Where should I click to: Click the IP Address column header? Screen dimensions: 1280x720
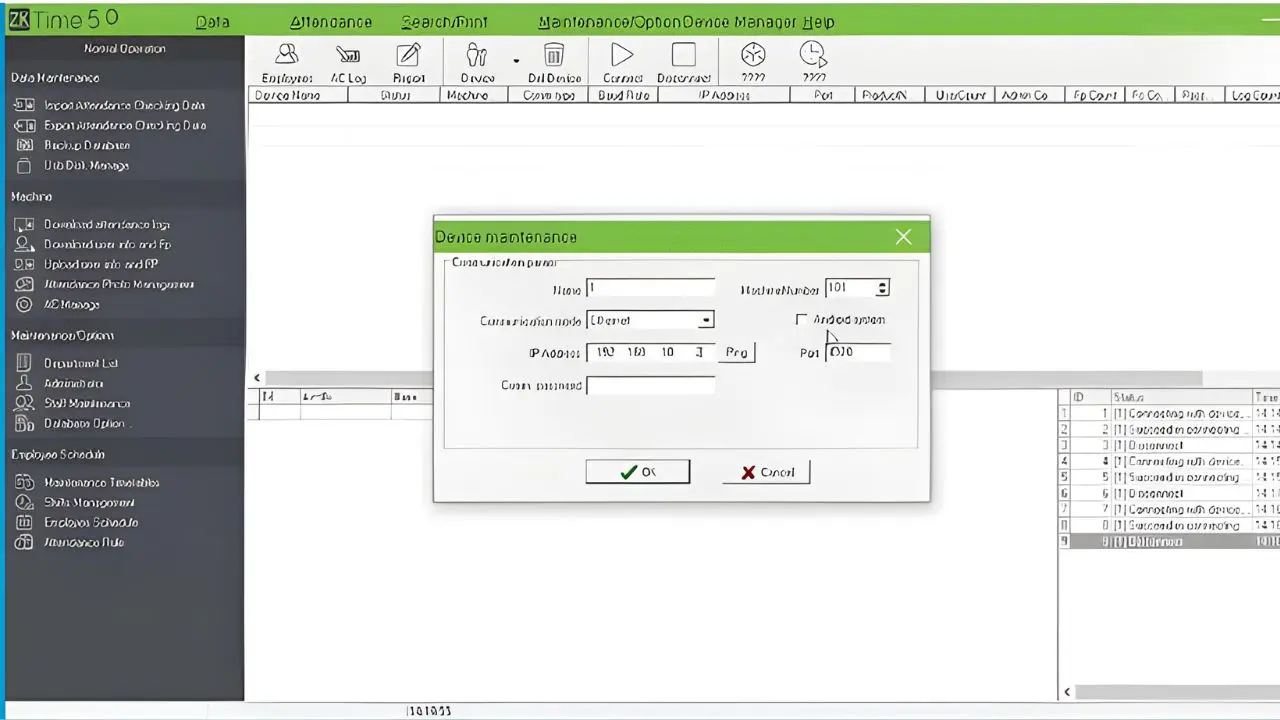[x=724, y=95]
